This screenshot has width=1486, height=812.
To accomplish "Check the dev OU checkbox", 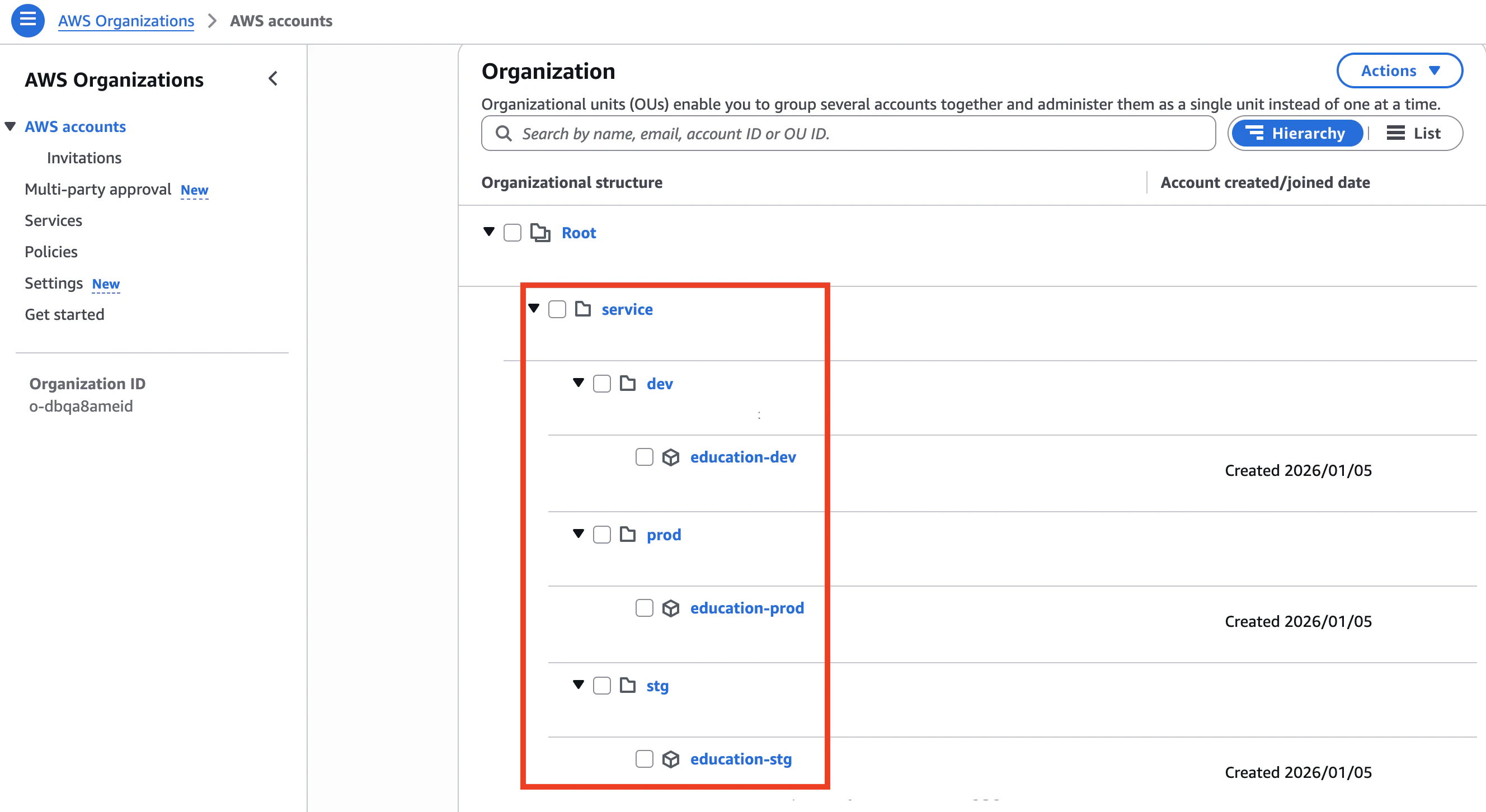I will point(601,384).
